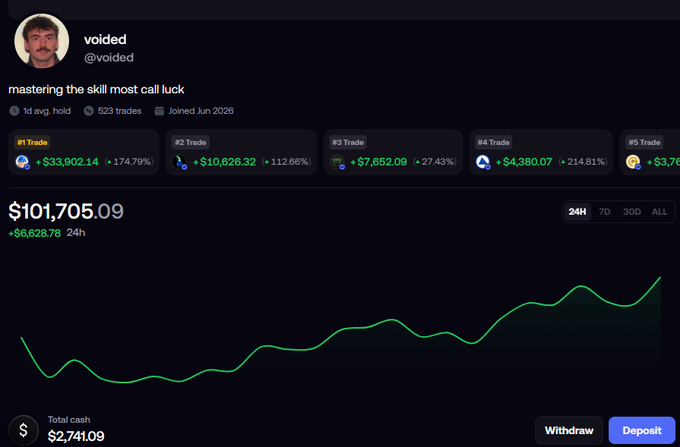This screenshot has width=680, height=447.
Task: Click the $2,741.09 cash amount
Action: (76, 436)
